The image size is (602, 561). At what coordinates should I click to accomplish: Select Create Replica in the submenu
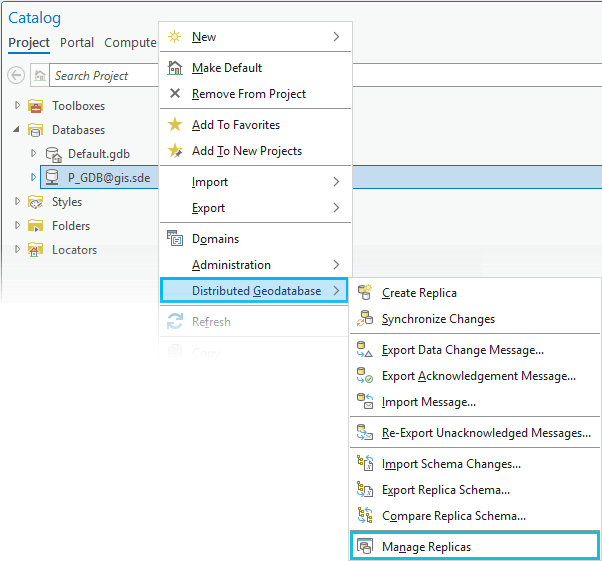pyautogui.click(x=475, y=293)
